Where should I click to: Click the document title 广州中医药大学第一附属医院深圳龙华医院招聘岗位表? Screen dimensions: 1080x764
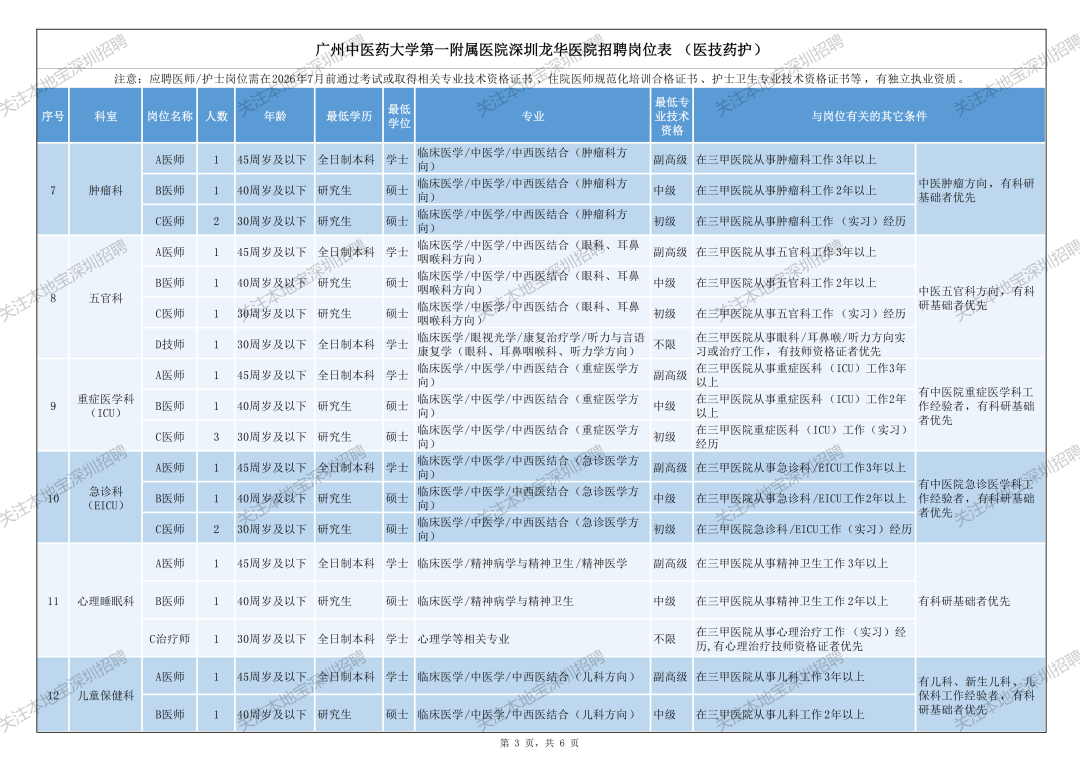(539, 50)
